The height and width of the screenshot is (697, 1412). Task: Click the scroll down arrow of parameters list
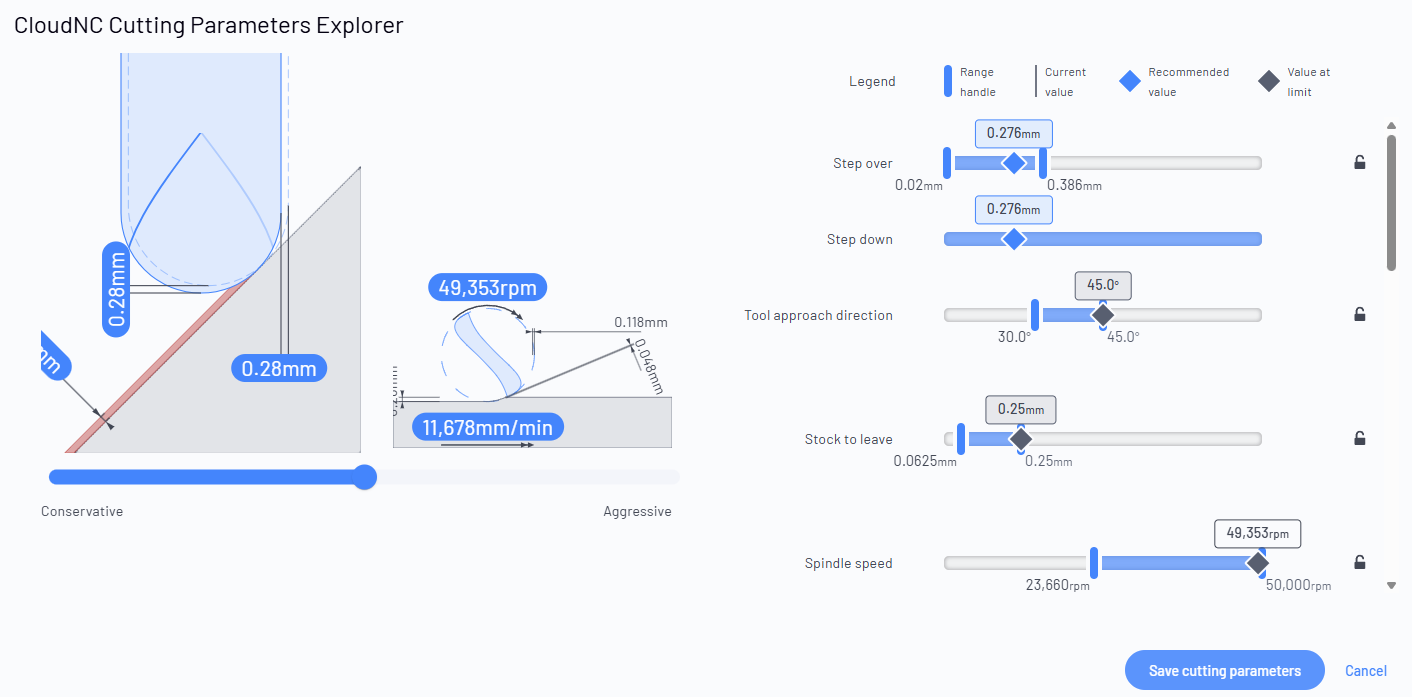(x=1391, y=586)
